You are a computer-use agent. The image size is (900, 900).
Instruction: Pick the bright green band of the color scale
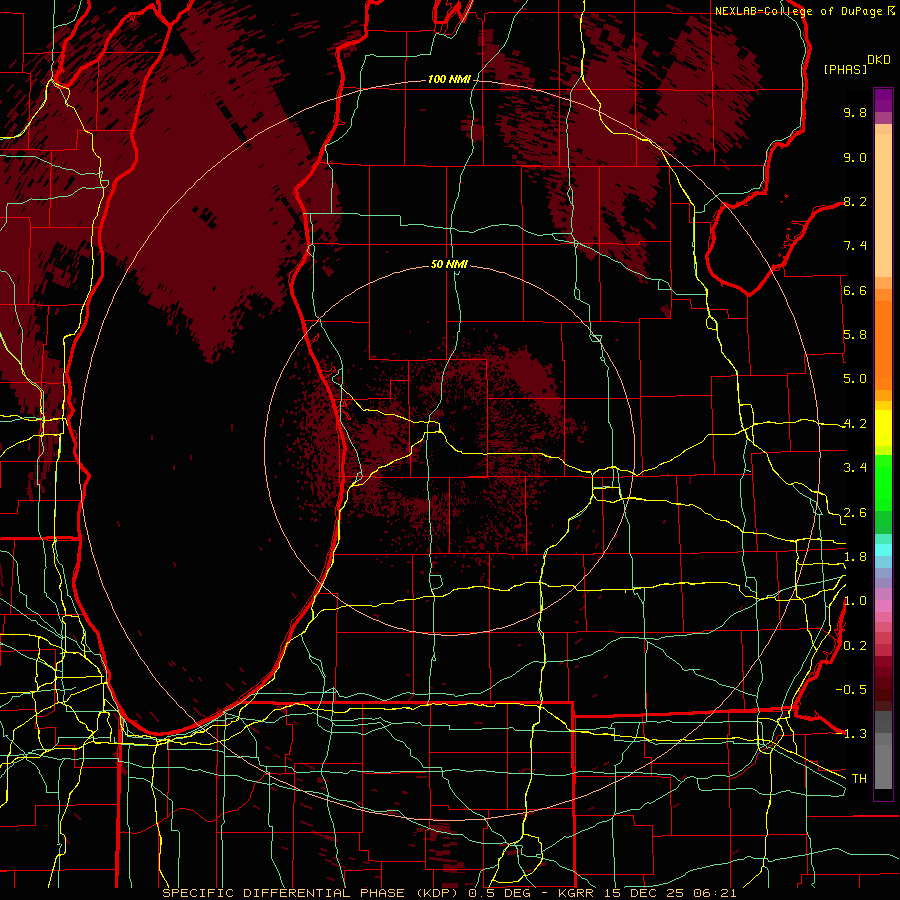[883, 482]
